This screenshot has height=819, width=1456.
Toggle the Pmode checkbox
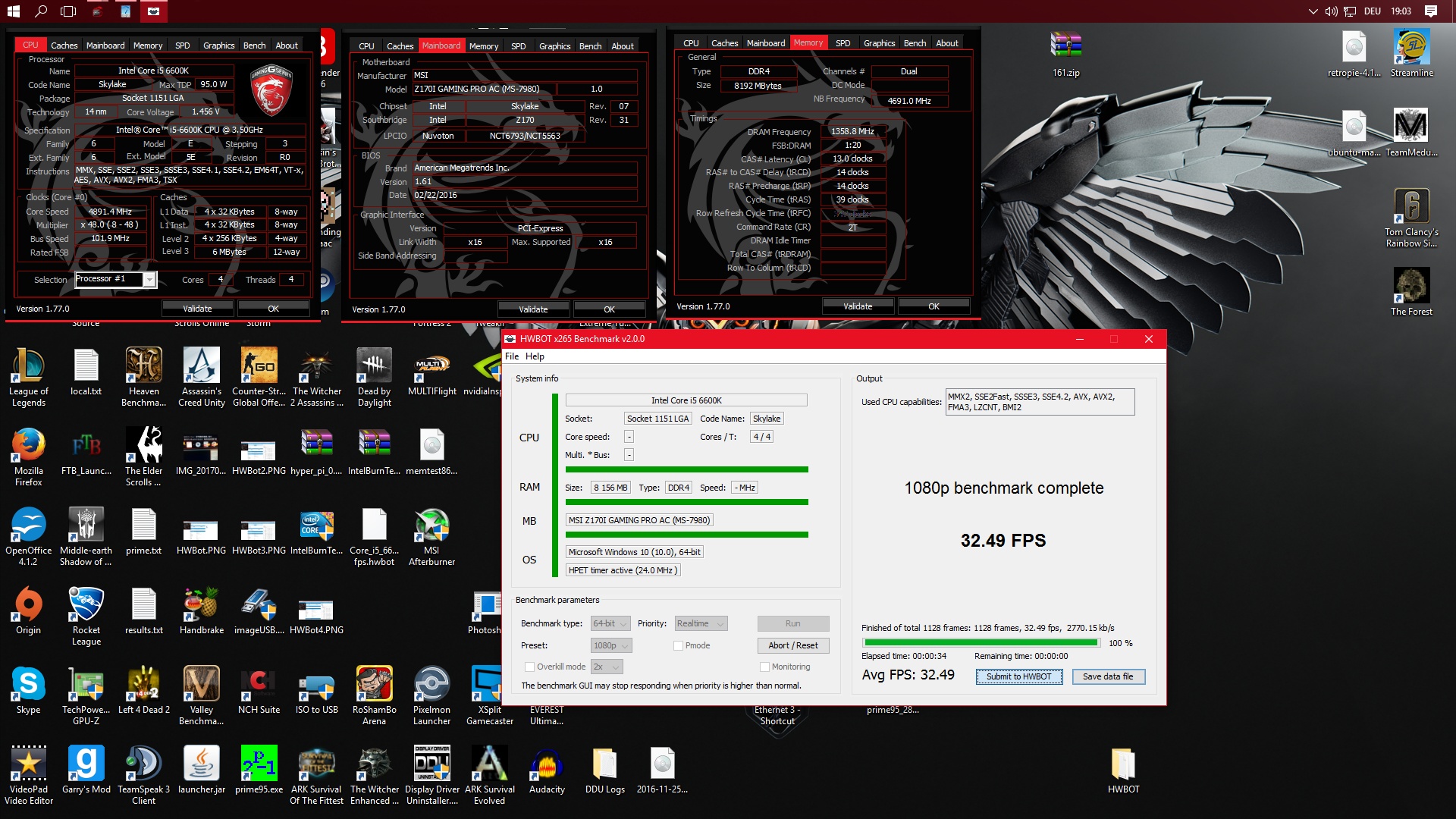tap(678, 645)
